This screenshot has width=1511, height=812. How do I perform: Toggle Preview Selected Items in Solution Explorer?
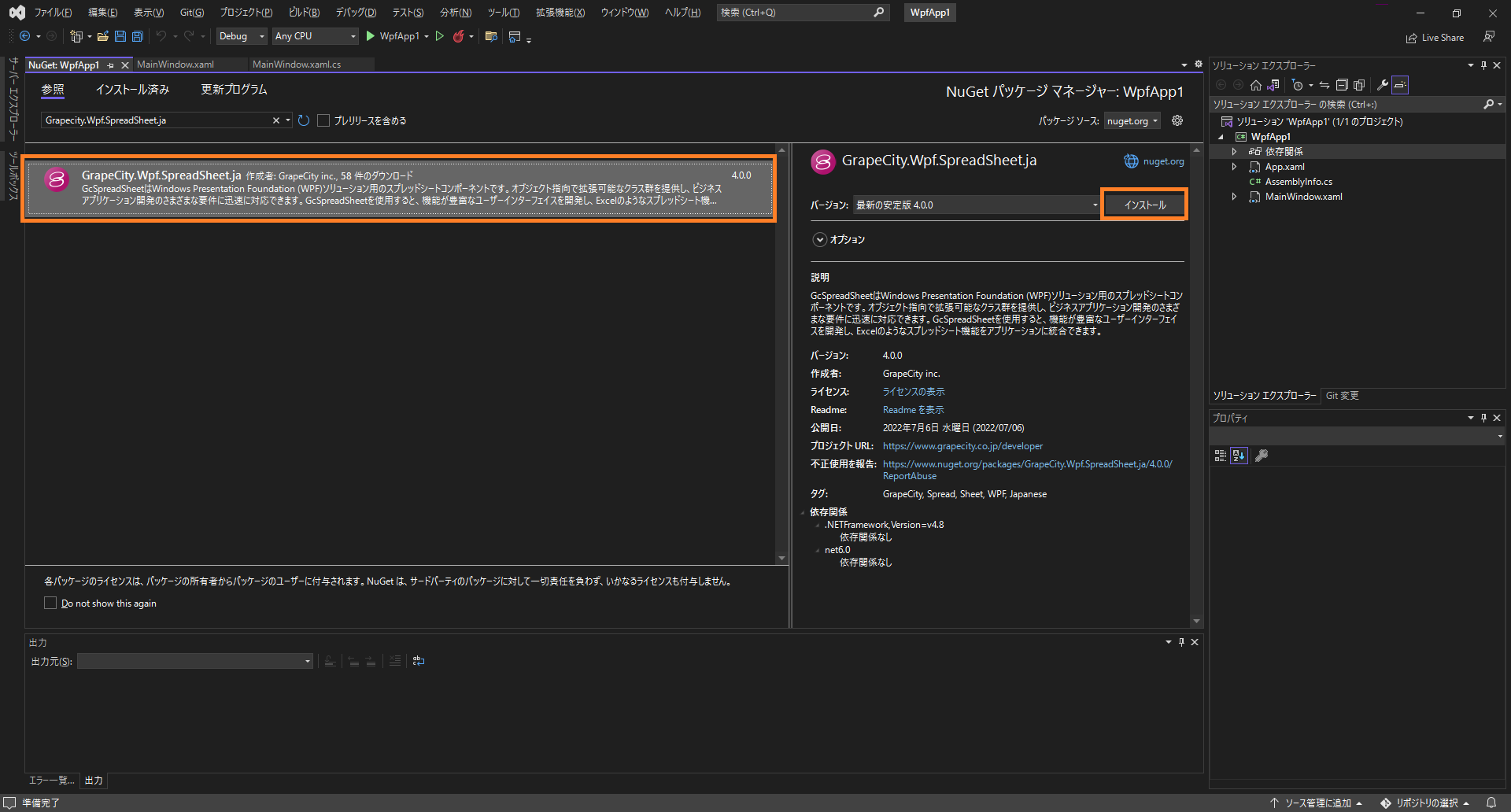pyautogui.click(x=1400, y=85)
